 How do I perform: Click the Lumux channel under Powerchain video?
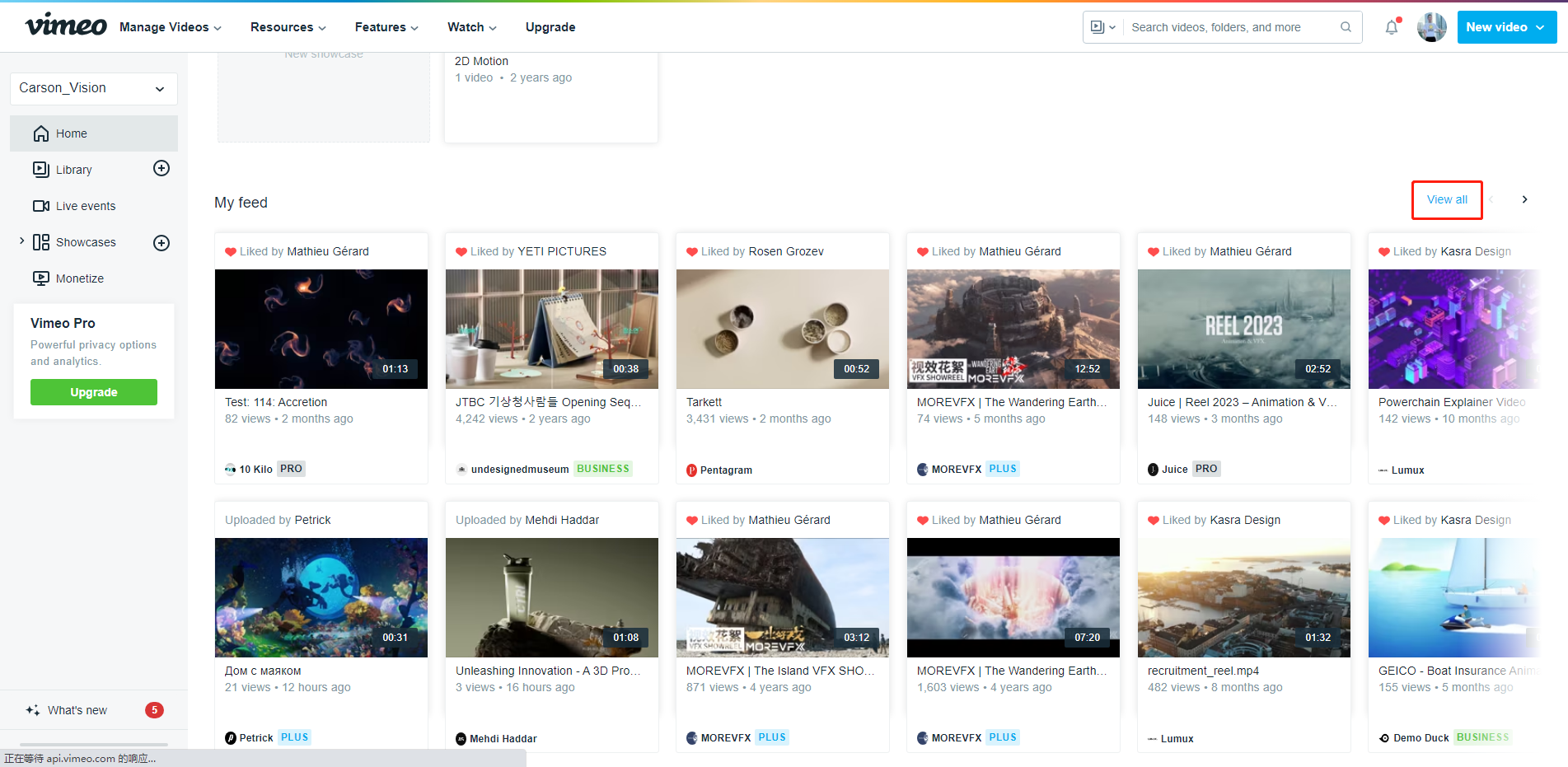pyautogui.click(x=1407, y=470)
